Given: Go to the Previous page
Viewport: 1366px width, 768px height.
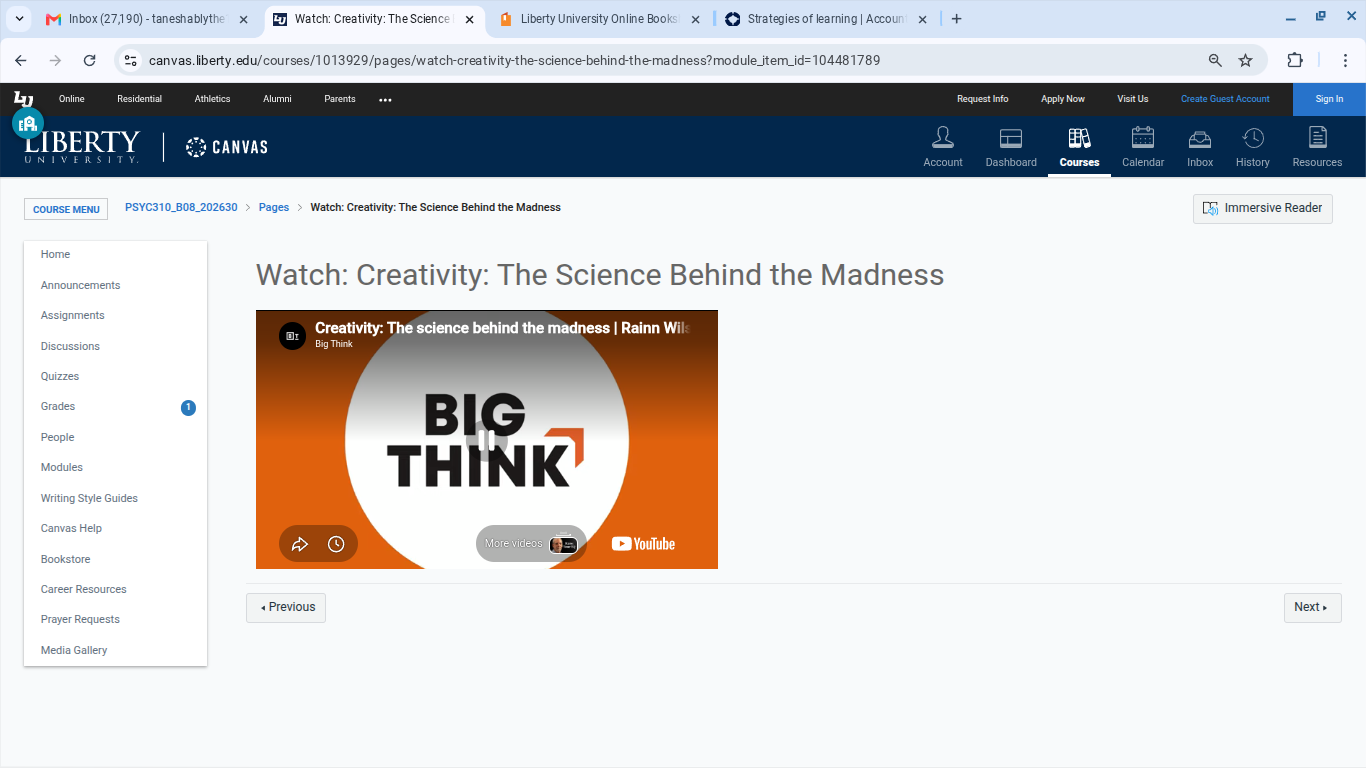Looking at the screenshot, I should pos(286,607).
